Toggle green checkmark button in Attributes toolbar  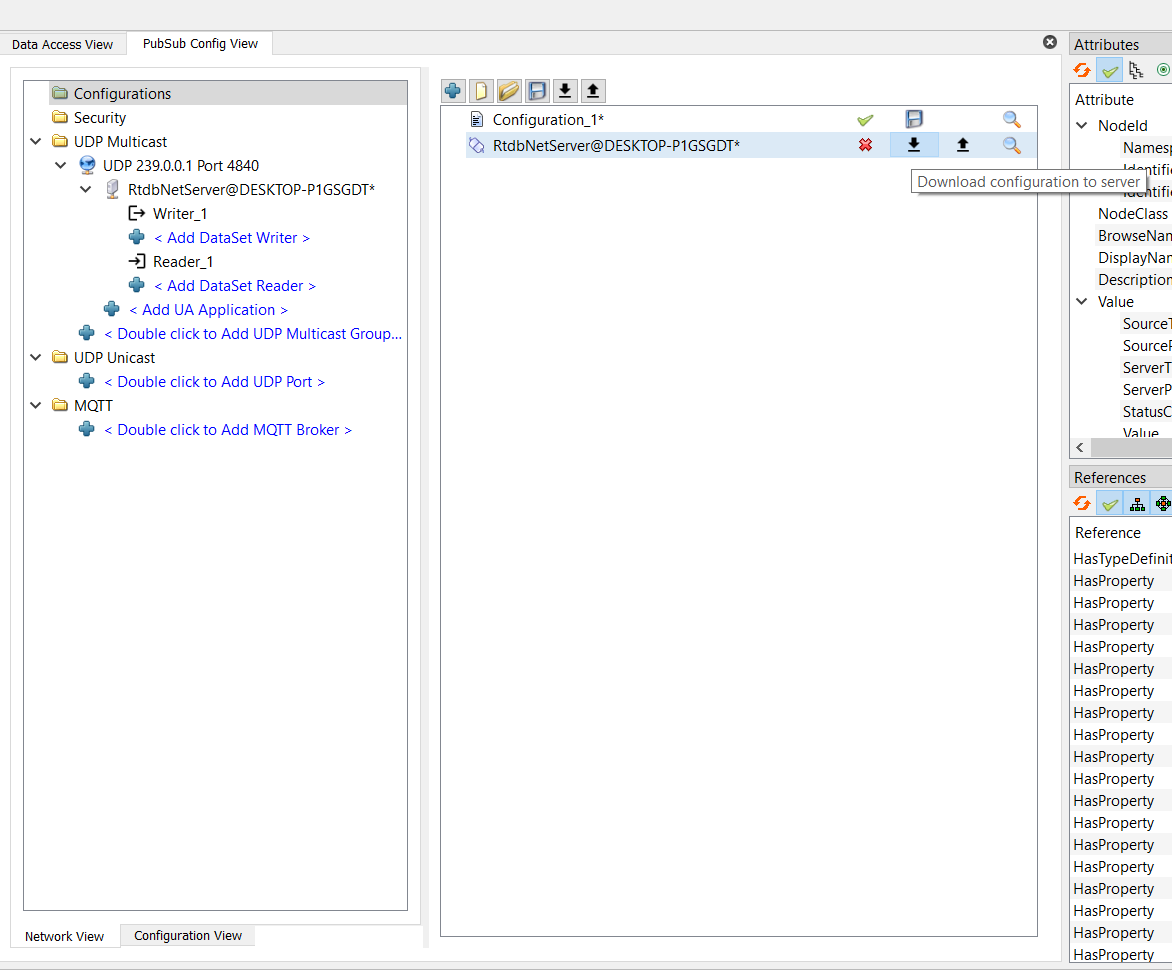pos(1110,70)
